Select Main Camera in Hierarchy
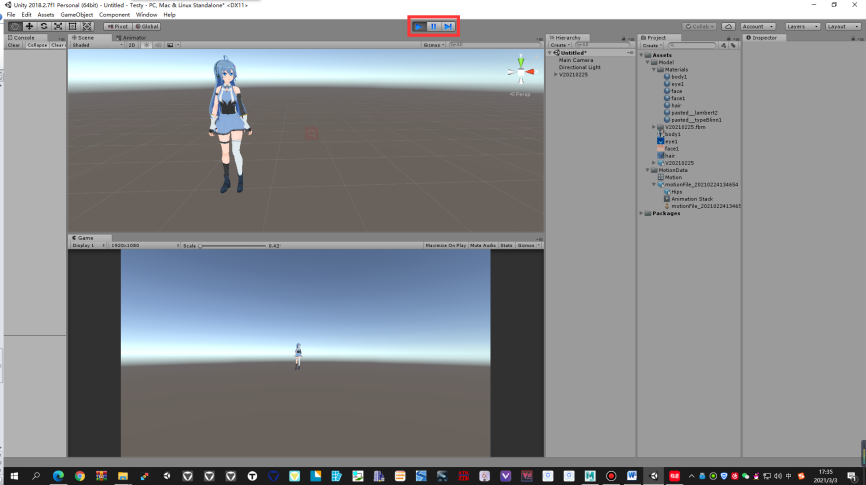Screen dimensions: 866x485 pos(575,60)
